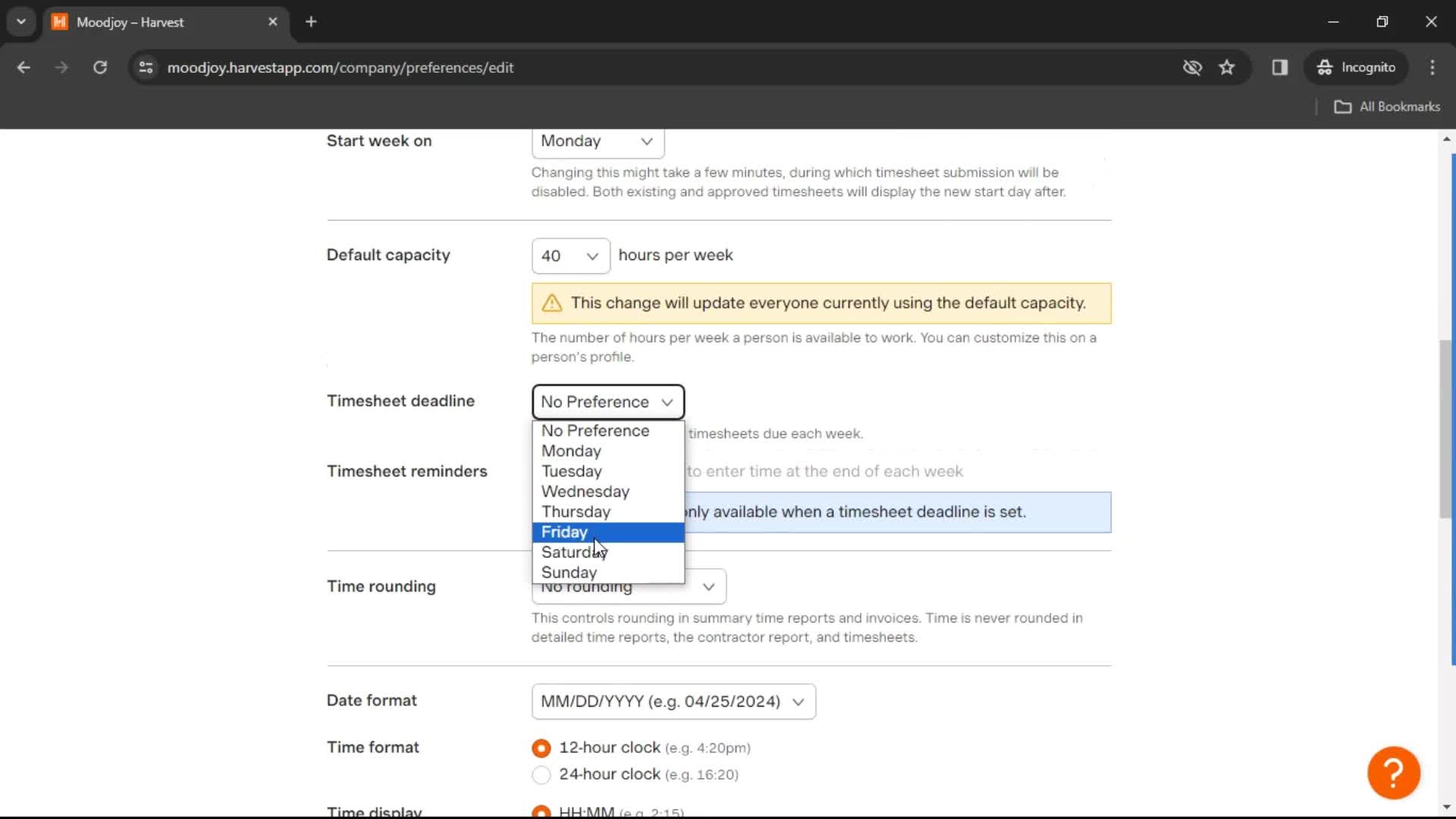Scroll down to view more preferences options
The width and height of the screenshot is (1456, 819).
1447,806
